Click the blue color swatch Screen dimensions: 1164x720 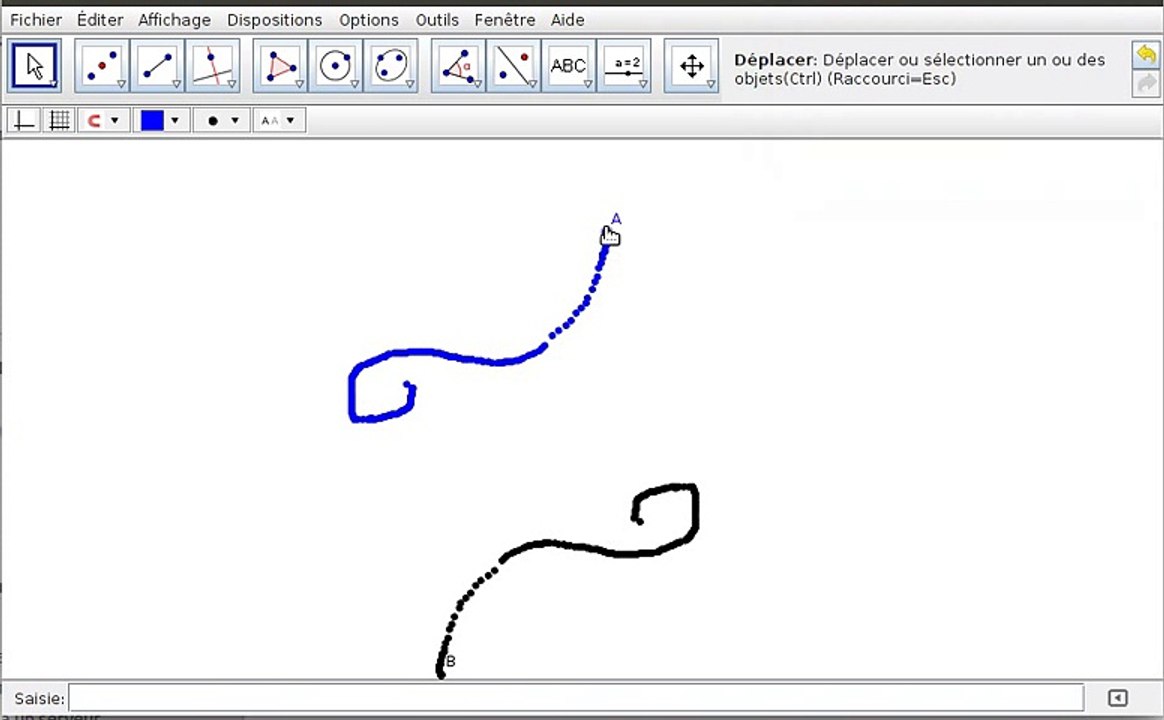click(152, 120)
